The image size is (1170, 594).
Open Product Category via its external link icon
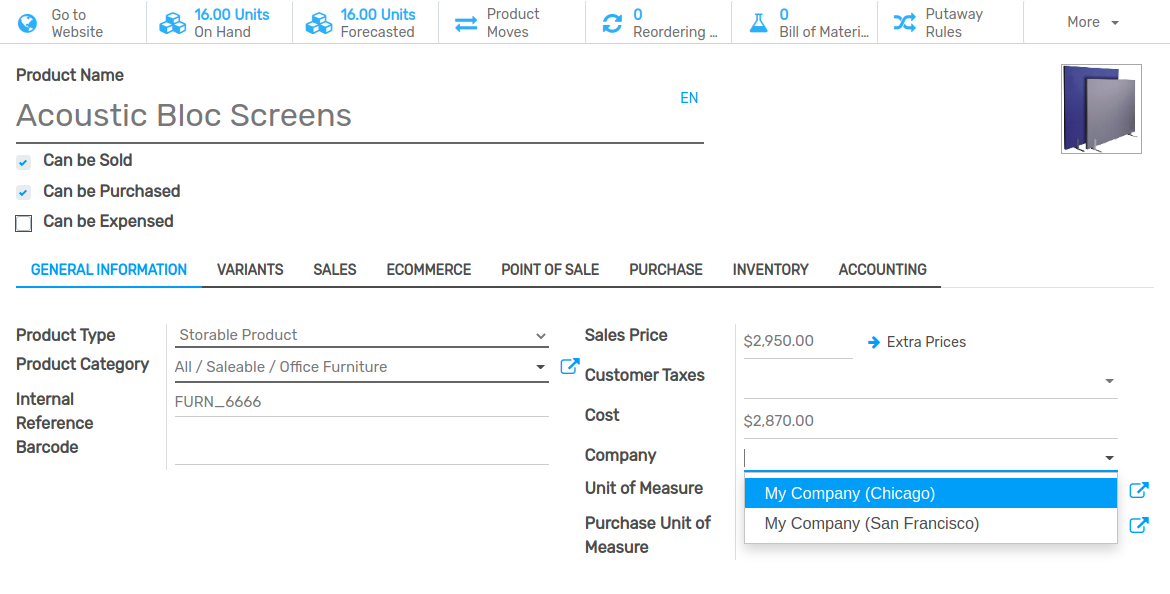coord(569,367)
